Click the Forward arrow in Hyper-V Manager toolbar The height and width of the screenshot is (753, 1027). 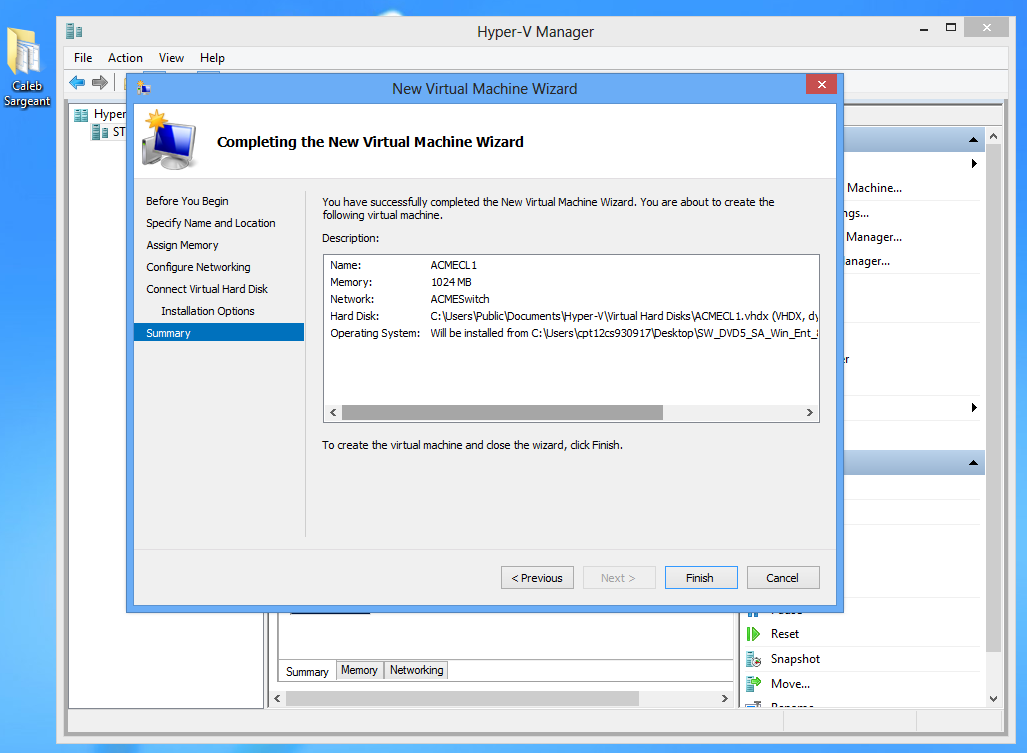tap(100, 83)
